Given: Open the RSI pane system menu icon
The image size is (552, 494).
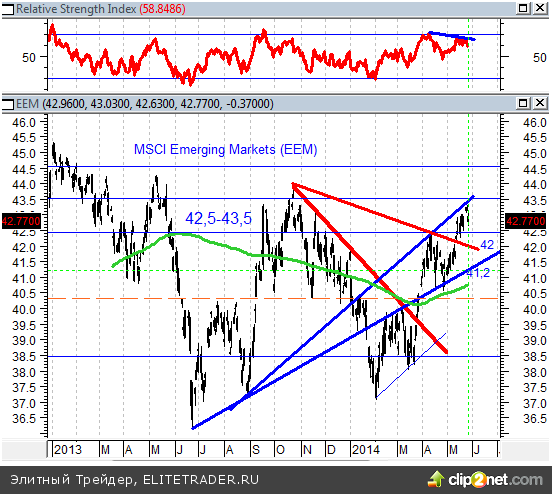Looking at the screenshot, I should point(8,9).
